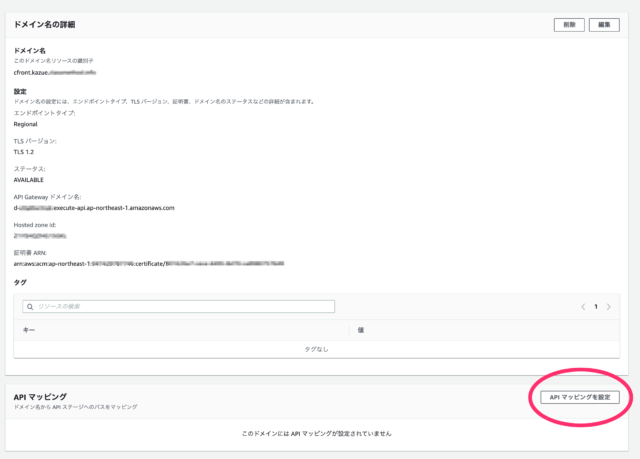Viewport: 640px width, 459px height.
Task: Select the execute-api.ap-northeast-1.amazonaws.com domain text
Action: tap(94, 208)
